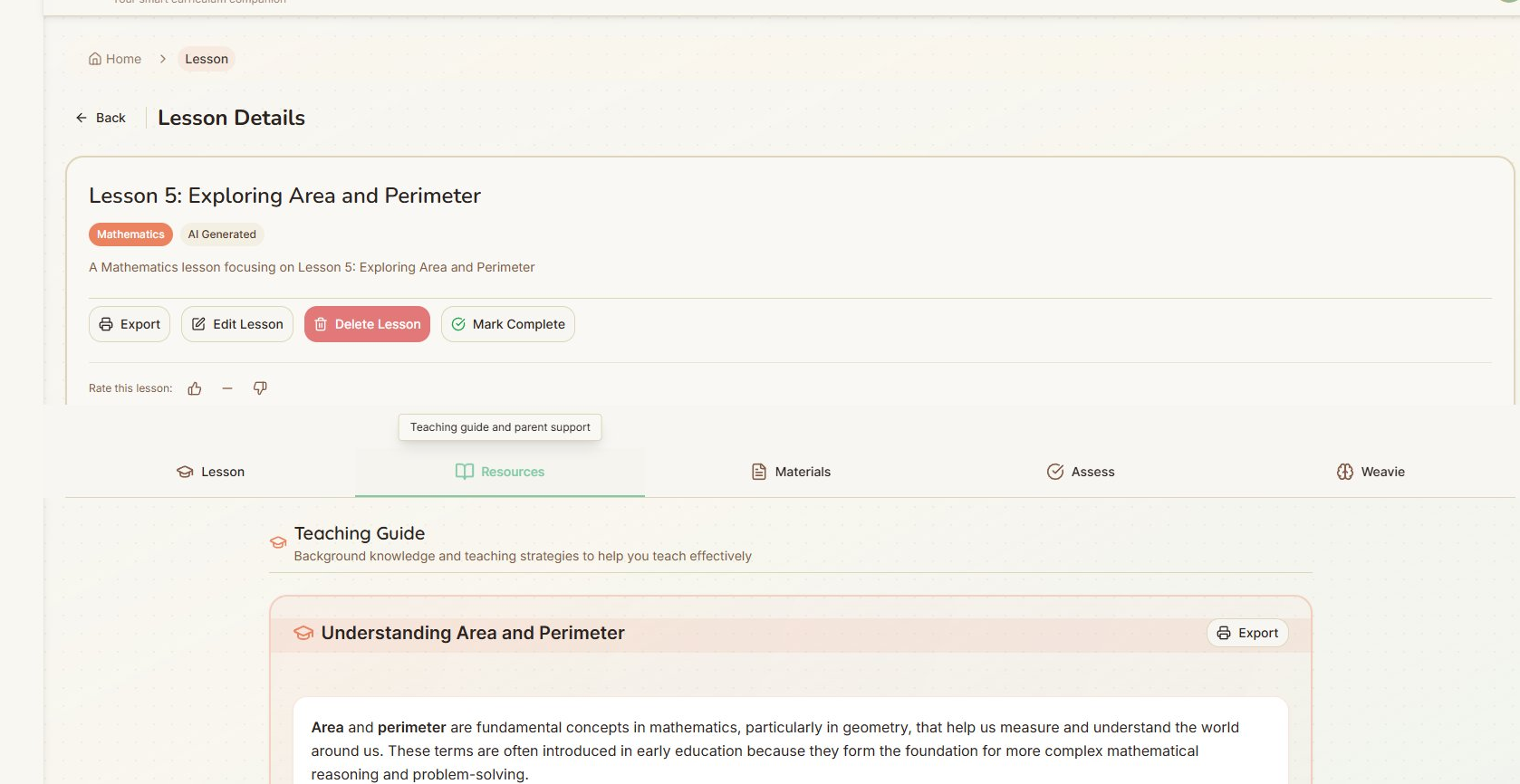The height and width of the screenshot is (784, 1520).
Task: Click the back arrow icon
Action: tap(82, 118)
